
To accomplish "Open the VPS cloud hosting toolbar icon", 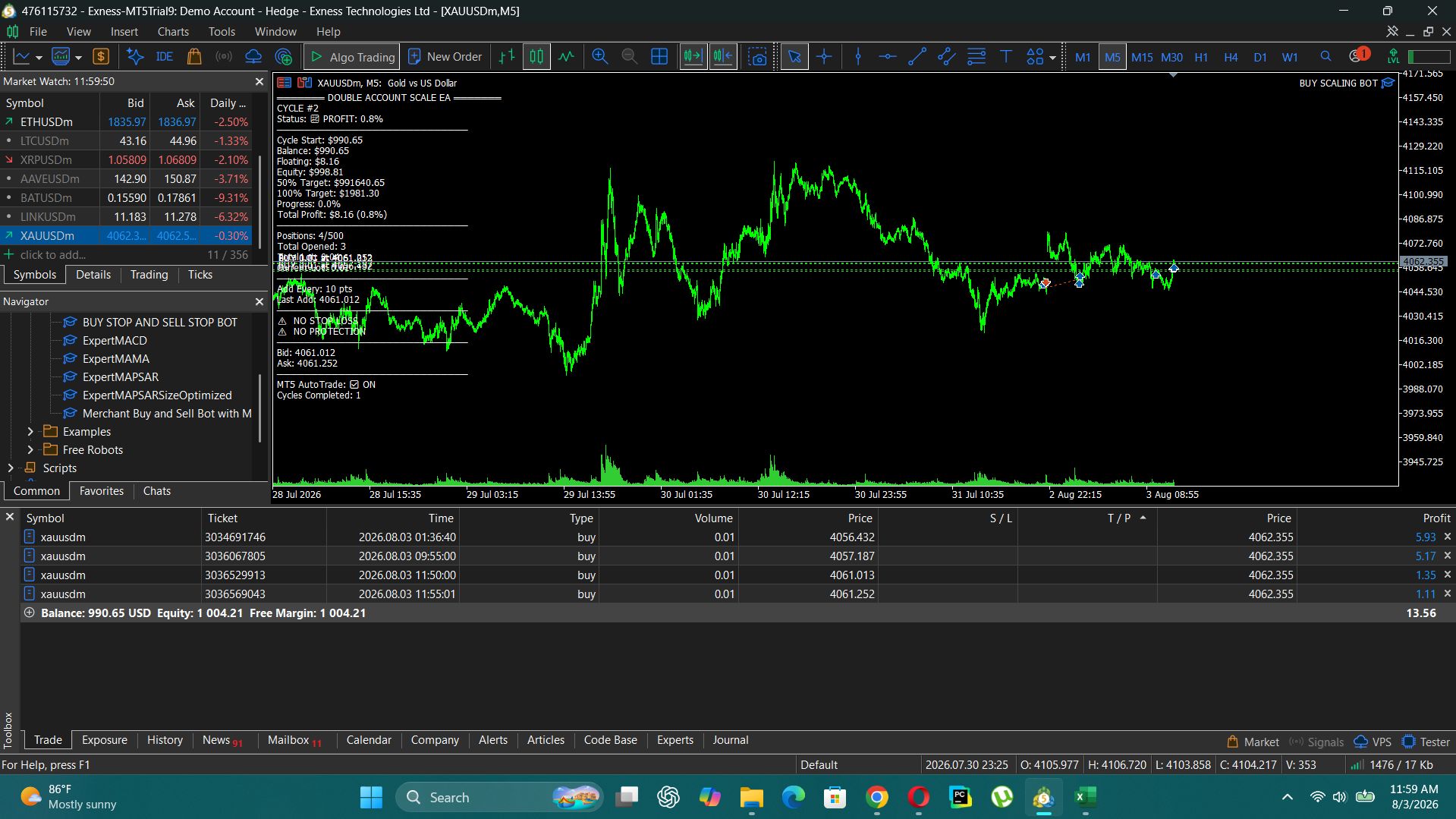I will click(253, 57).
